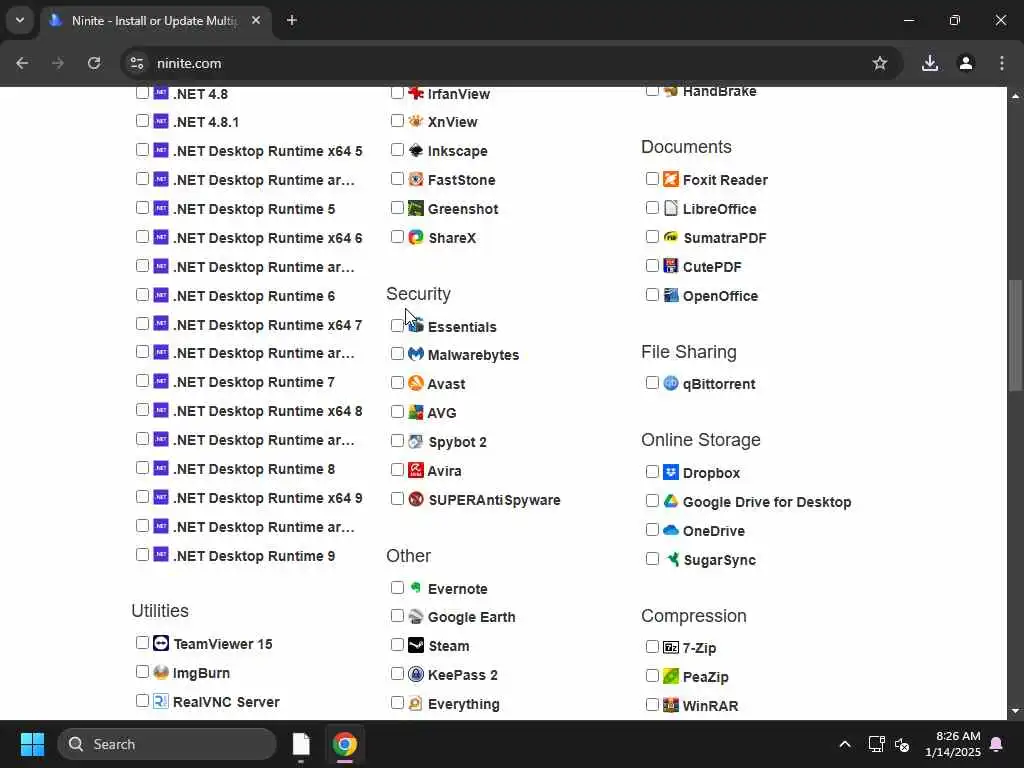
Task: Click the Dropbox blue icon
Action: 671,472
